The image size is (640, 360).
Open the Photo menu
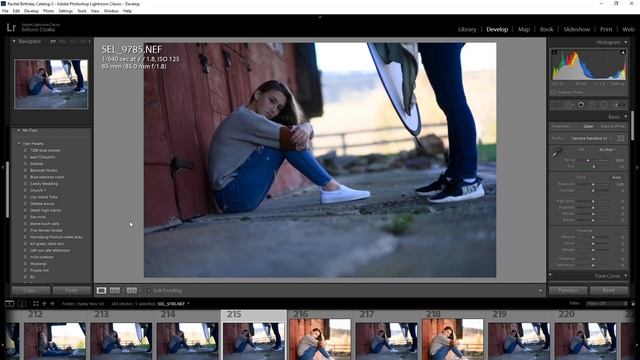[48, 11]
